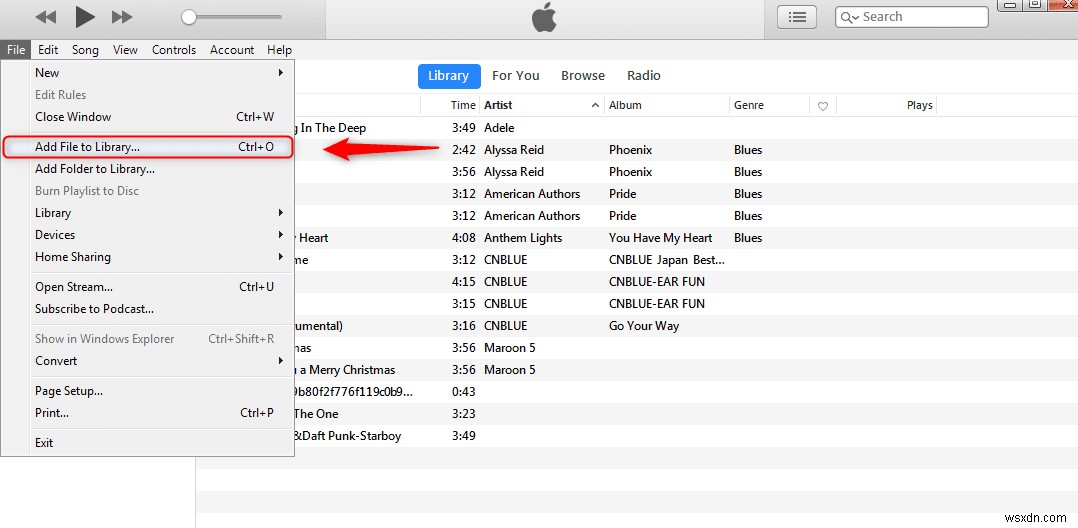1078x528 pixels.
Task: Open the Song menu
Action: tap(85, 50)
